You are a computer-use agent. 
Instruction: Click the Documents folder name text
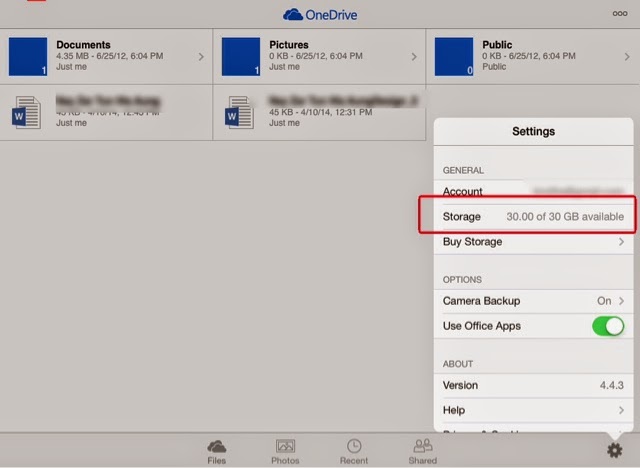tap(83, 44)
